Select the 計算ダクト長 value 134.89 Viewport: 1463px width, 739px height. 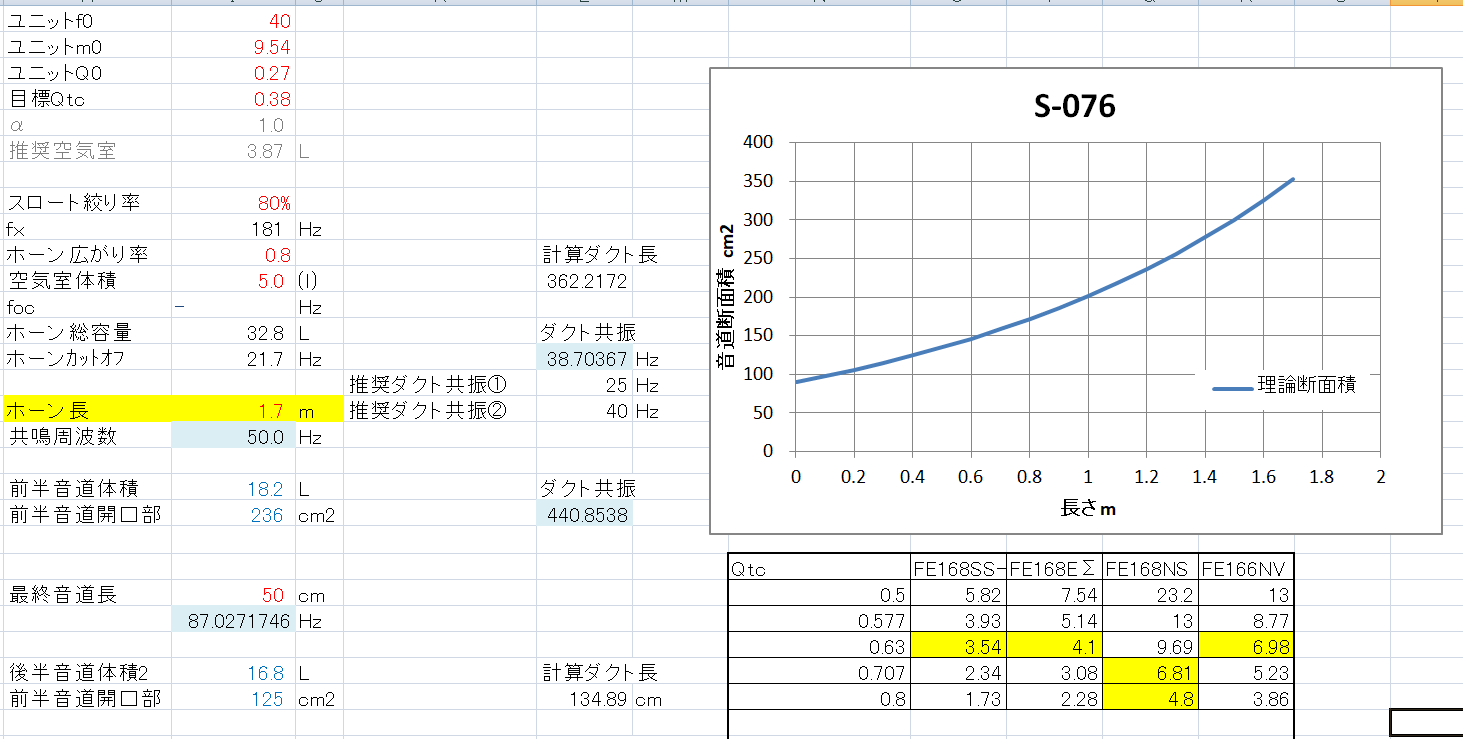[584, 699]
